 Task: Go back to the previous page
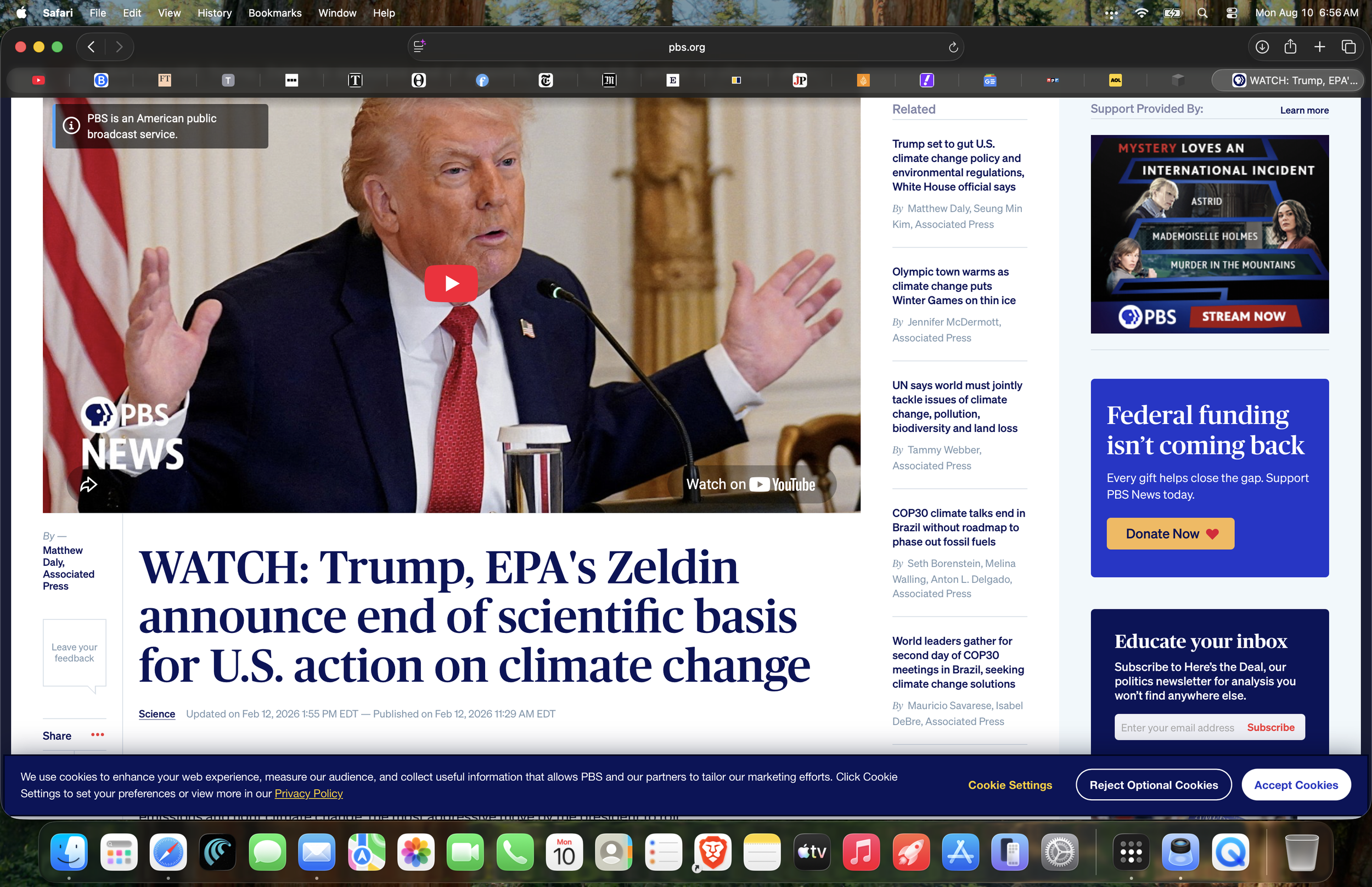tap(91, 47)
